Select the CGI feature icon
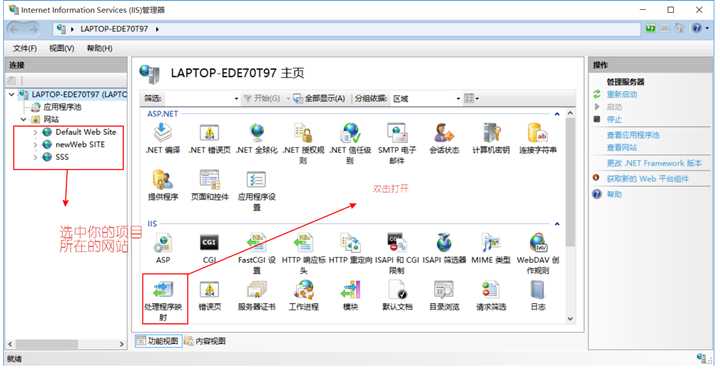720x370 pixels. point(210,243)
